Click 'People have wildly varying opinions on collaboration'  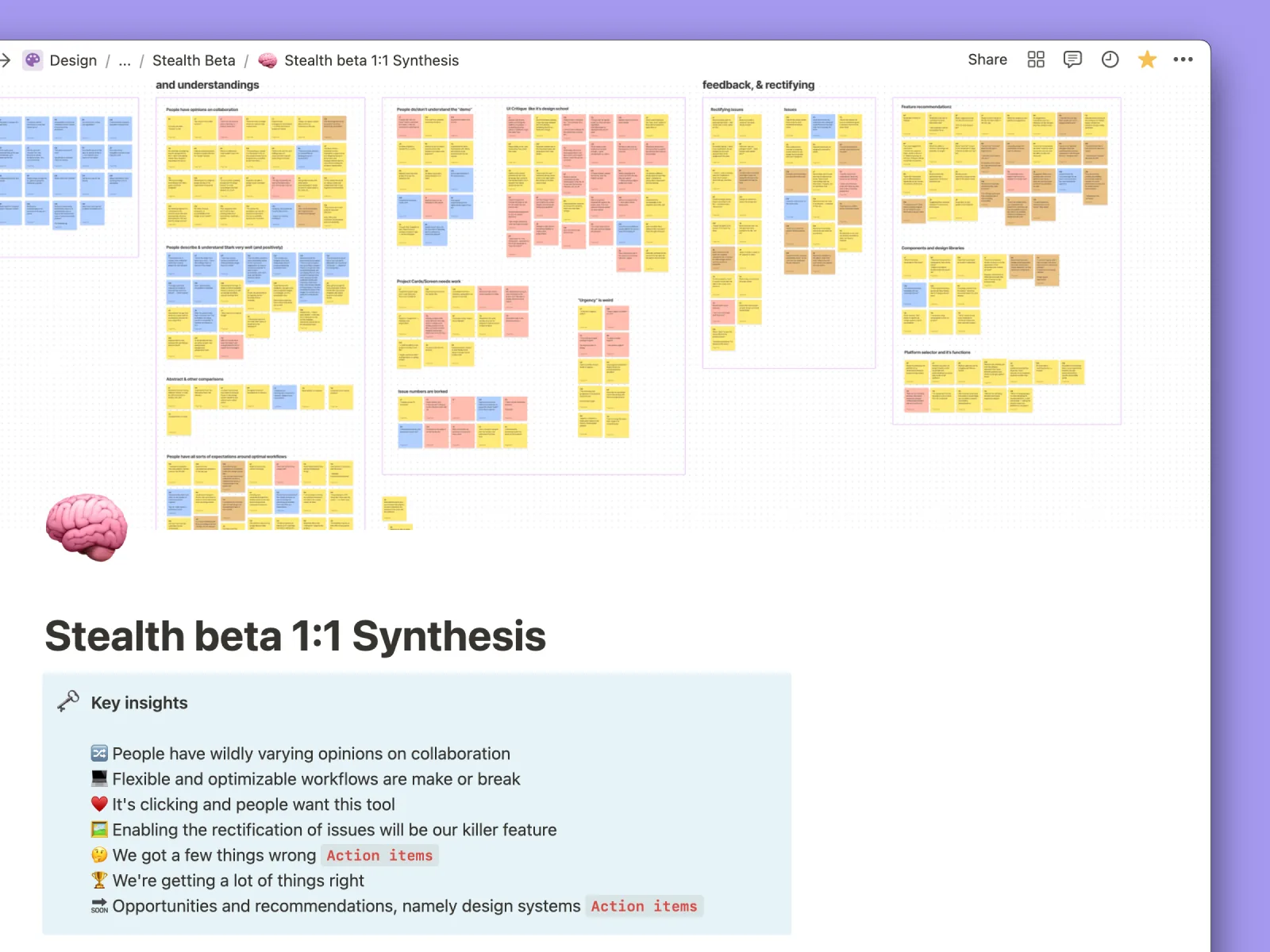[311, 754]
